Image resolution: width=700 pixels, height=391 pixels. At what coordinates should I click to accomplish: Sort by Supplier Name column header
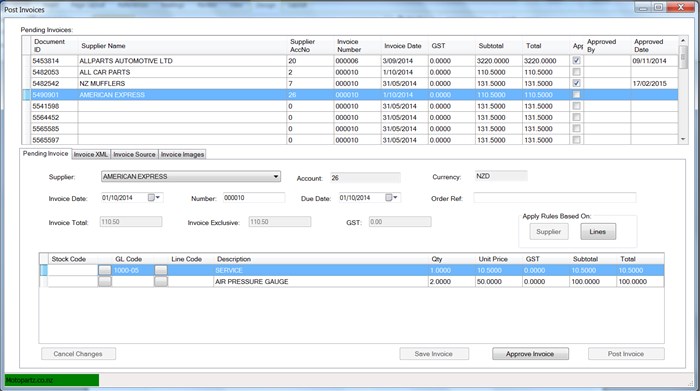[182, 46]
